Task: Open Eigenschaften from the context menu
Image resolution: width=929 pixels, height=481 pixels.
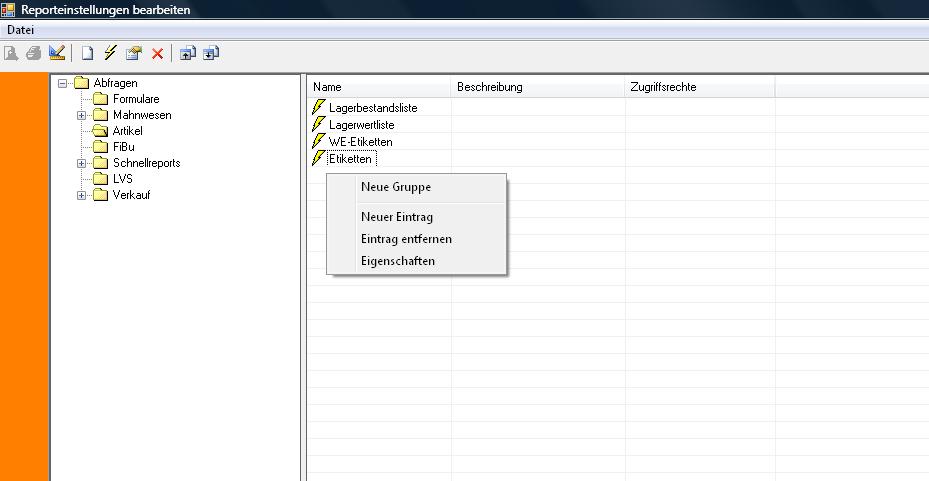Action: click(x=397, y=261)
